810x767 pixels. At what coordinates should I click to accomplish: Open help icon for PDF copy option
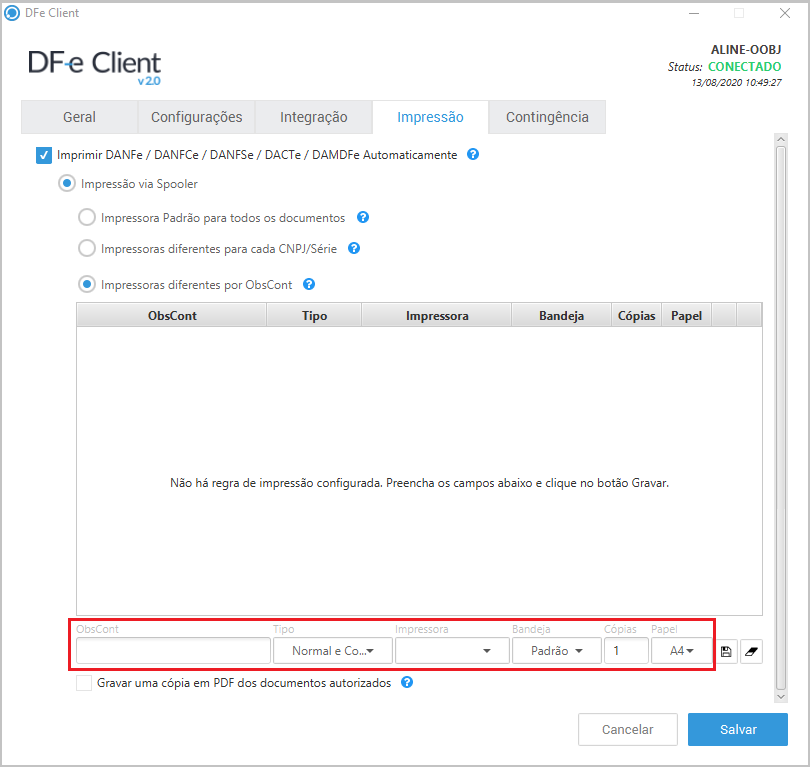407,683
